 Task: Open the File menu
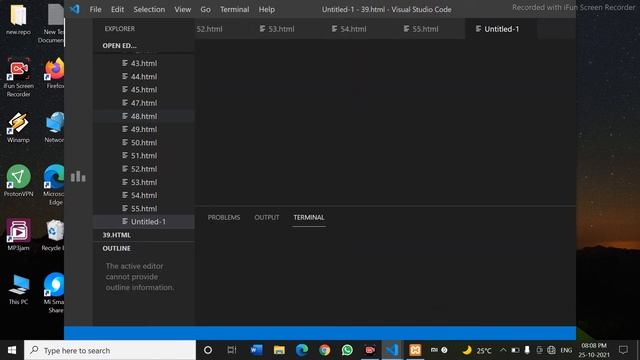[96, 9]
